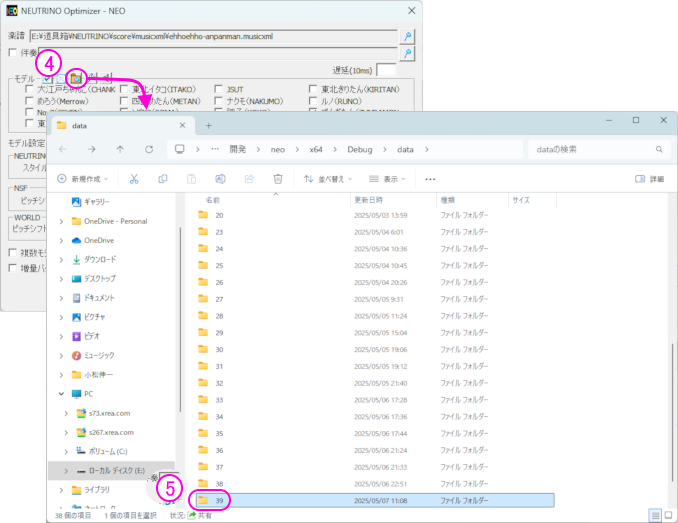This screenshot has height=523, width=678.
Task: Browse for the 伴奏 accompaniment file
Action: [407, 53]
